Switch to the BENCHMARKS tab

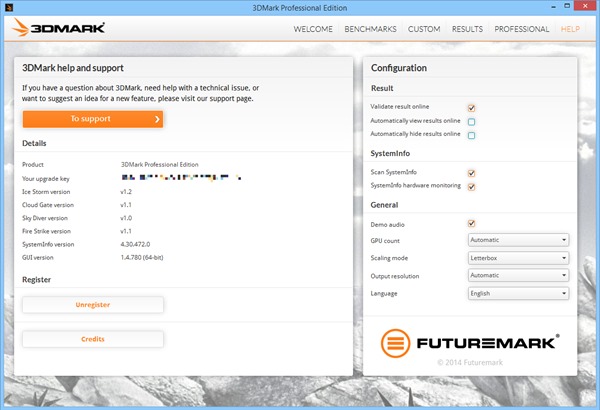coord(370,29)
